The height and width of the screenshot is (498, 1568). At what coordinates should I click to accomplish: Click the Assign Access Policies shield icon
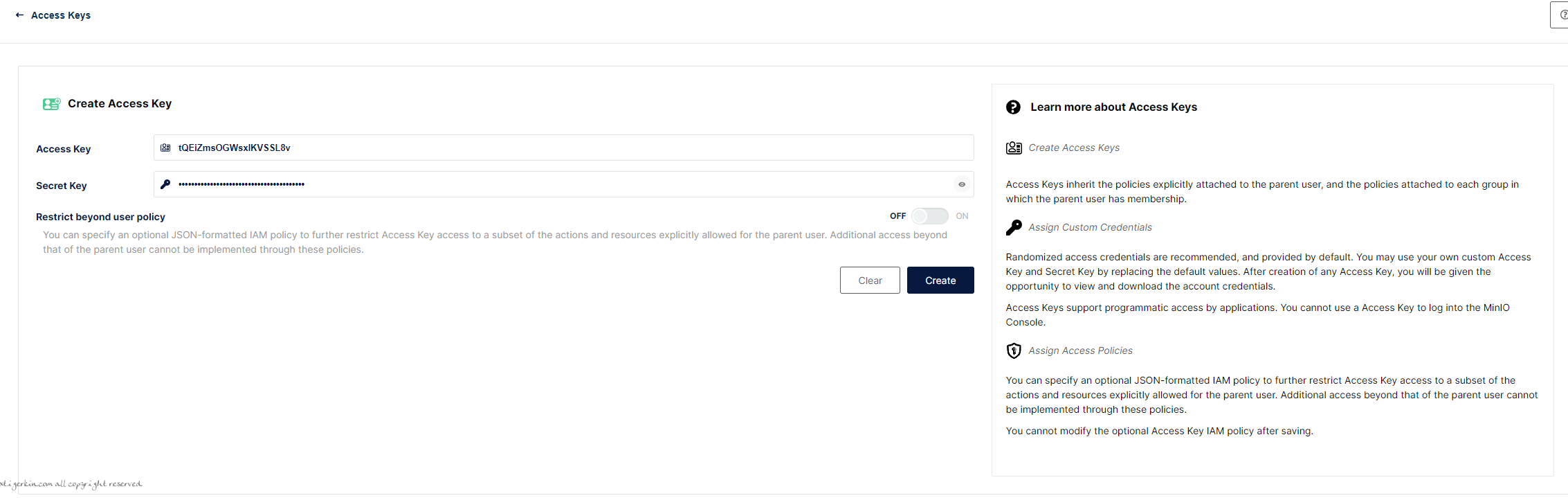coord(1014,350)
